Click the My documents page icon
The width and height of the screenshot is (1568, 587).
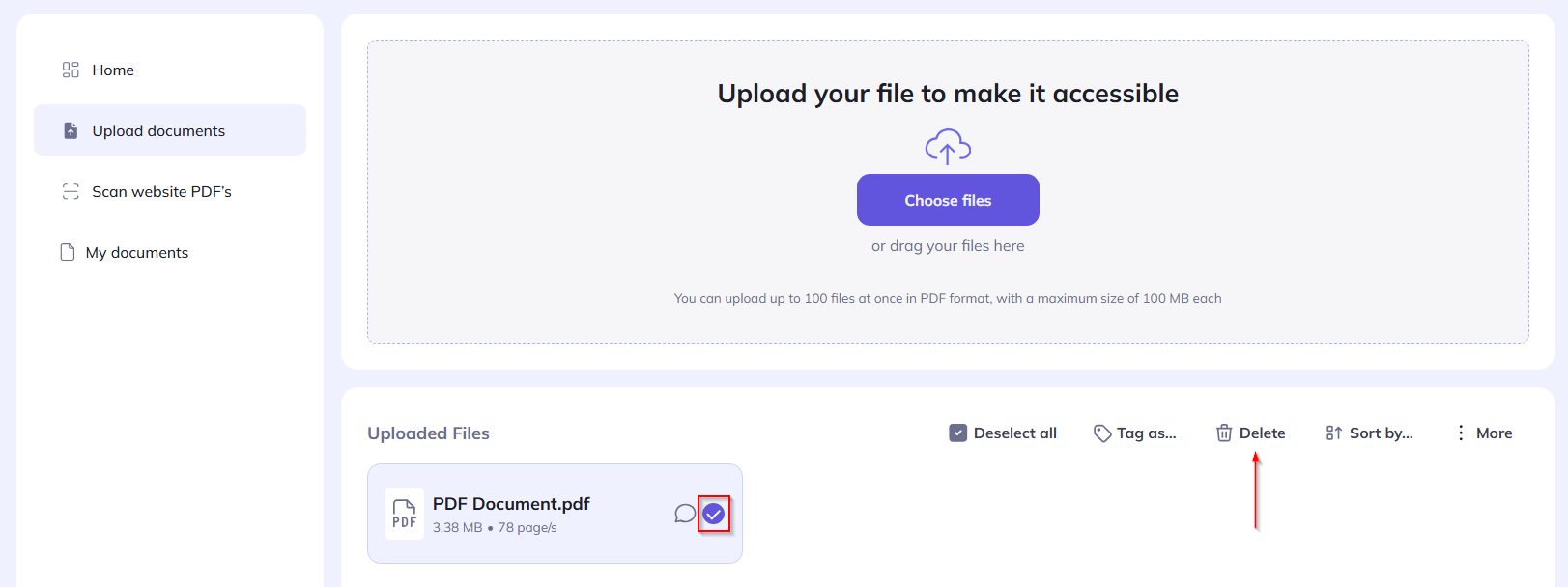(68, 252)
